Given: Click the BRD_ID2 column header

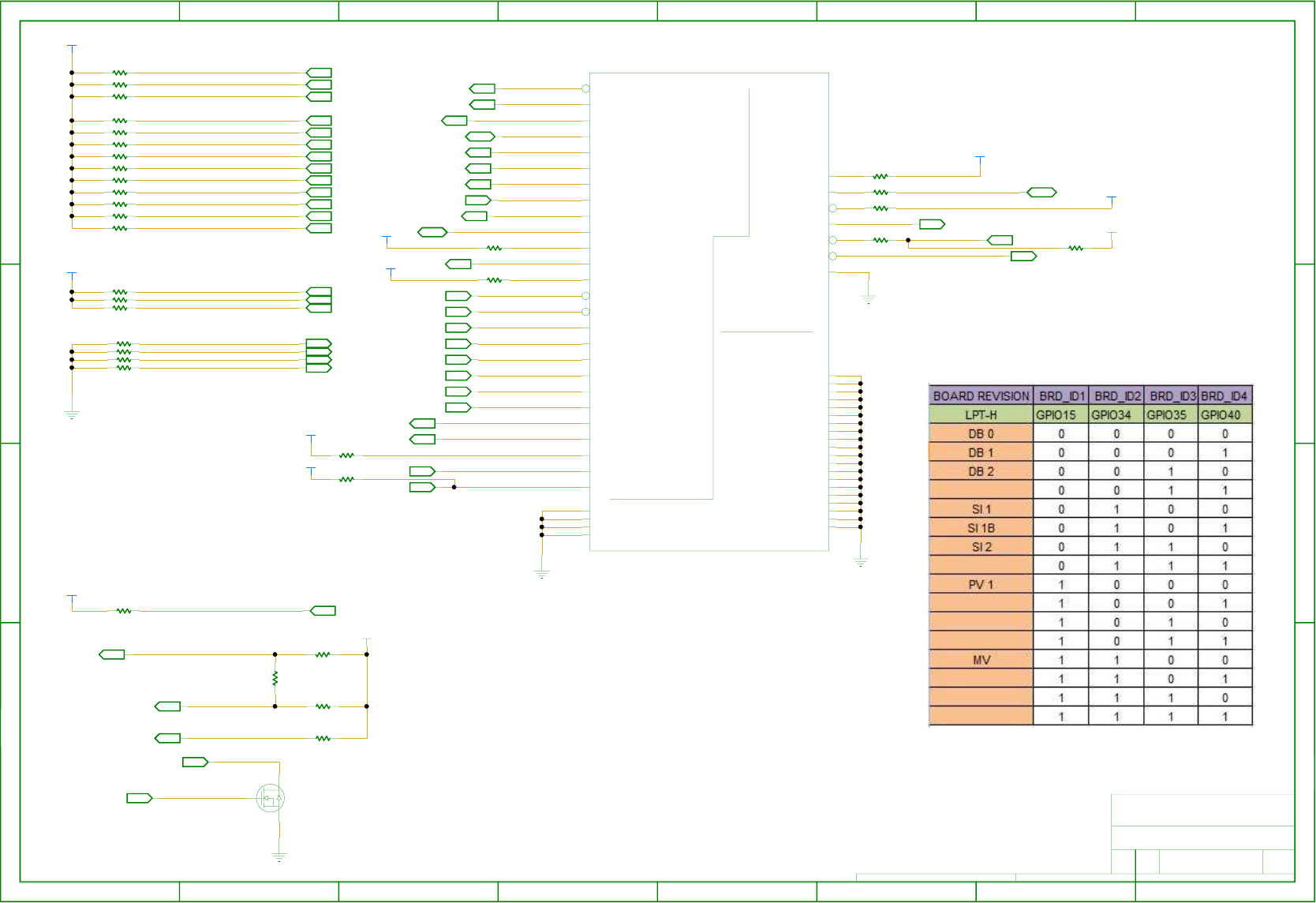Looking at the screenshot, I should click(x=1116, y=395).
